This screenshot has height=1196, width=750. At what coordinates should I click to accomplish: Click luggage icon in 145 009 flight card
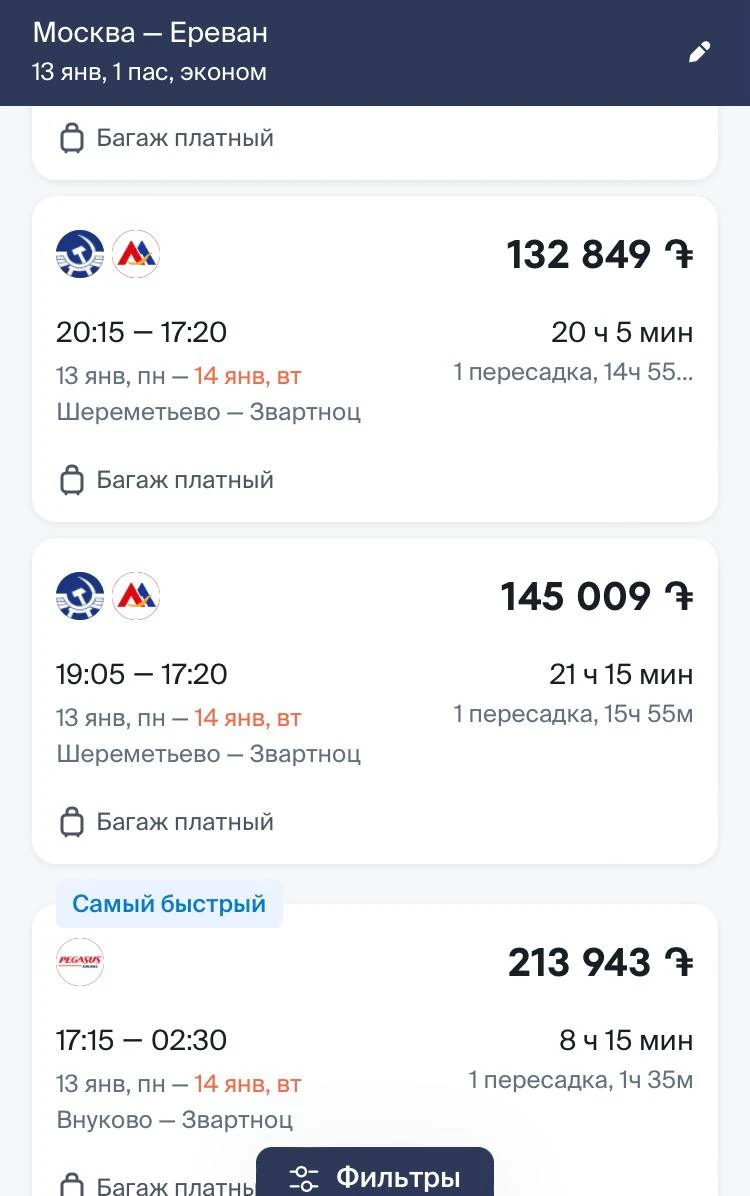(72, 822)
